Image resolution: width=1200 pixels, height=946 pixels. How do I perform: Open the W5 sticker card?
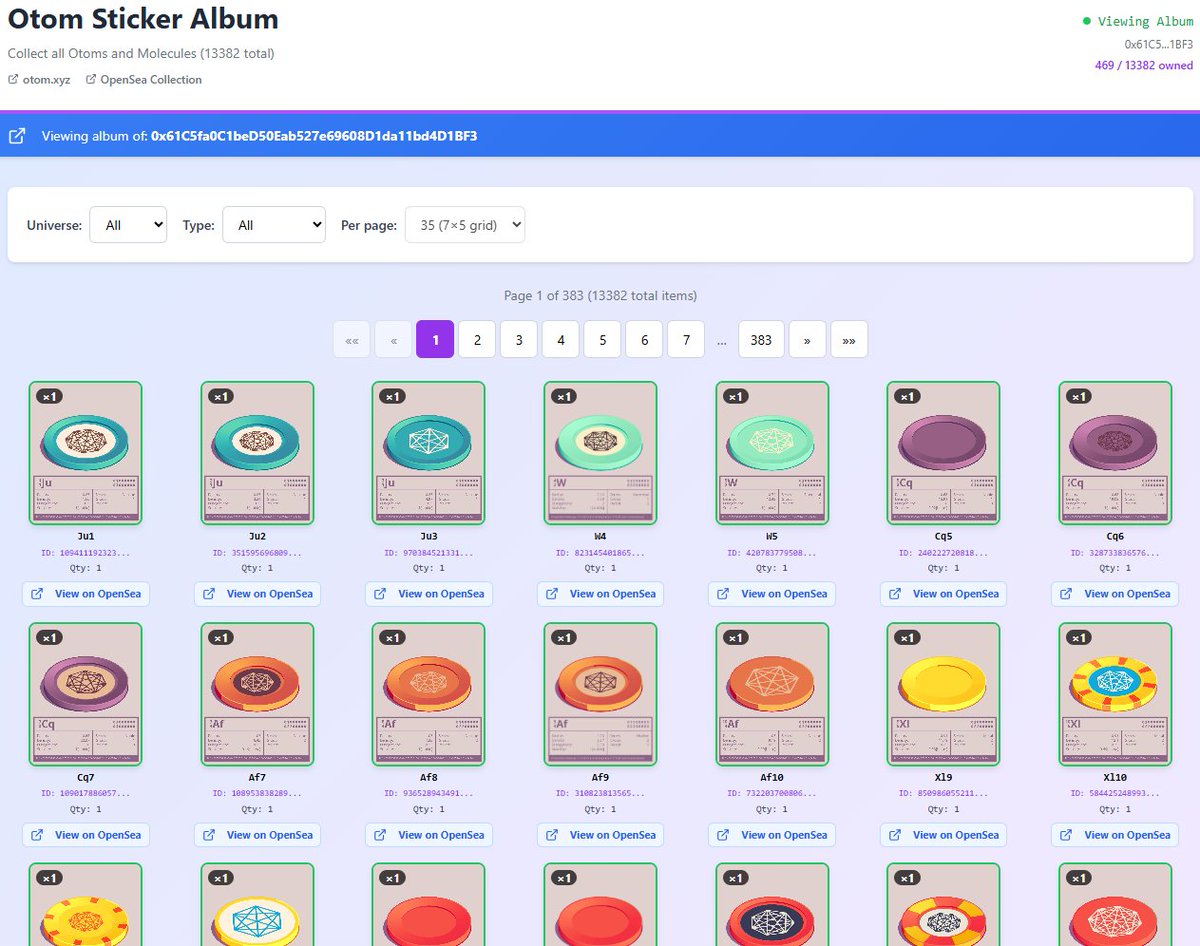pyautogui.click(x=772, y=453)
